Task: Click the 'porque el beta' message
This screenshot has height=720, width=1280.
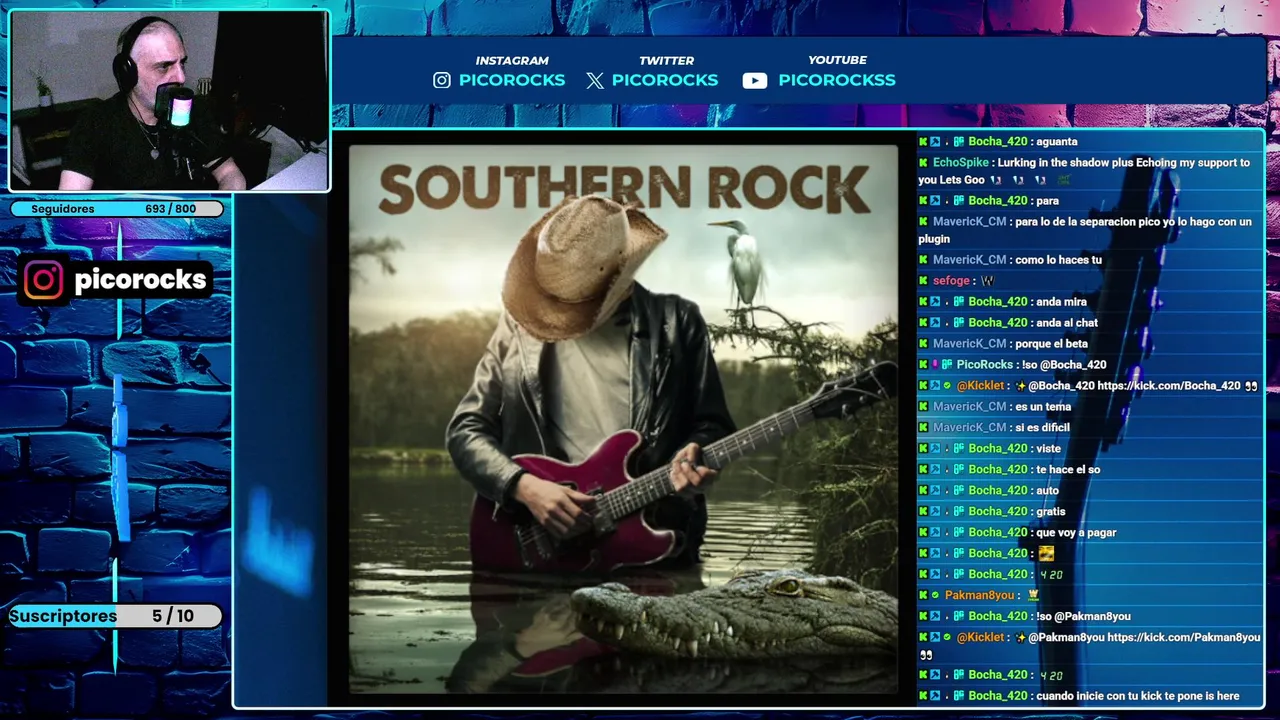Action: pyautogui.click(x=1051, y=344)
